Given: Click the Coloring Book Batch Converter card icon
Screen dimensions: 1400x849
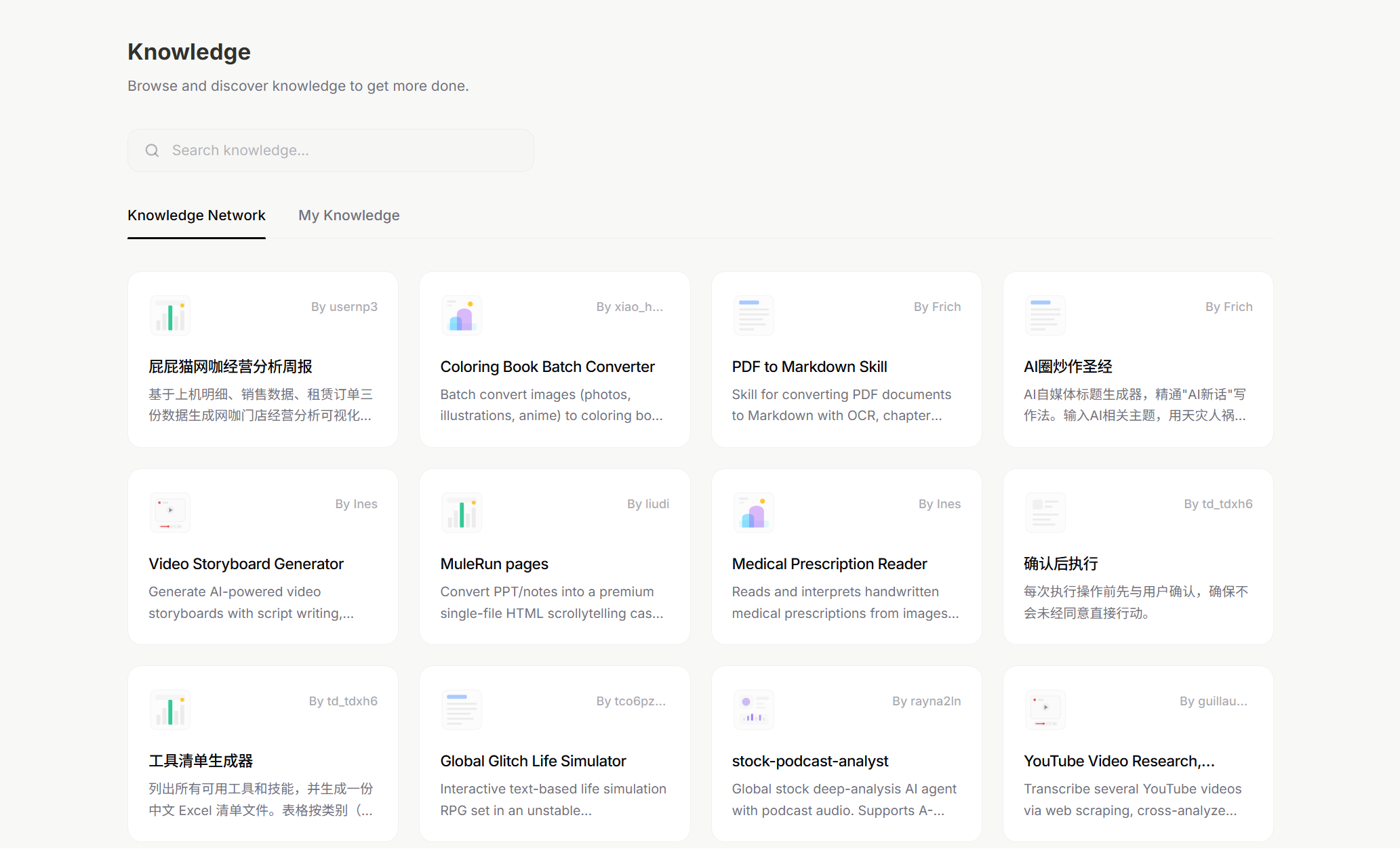Looking at the screenshot, I should (x=461, y=314).
